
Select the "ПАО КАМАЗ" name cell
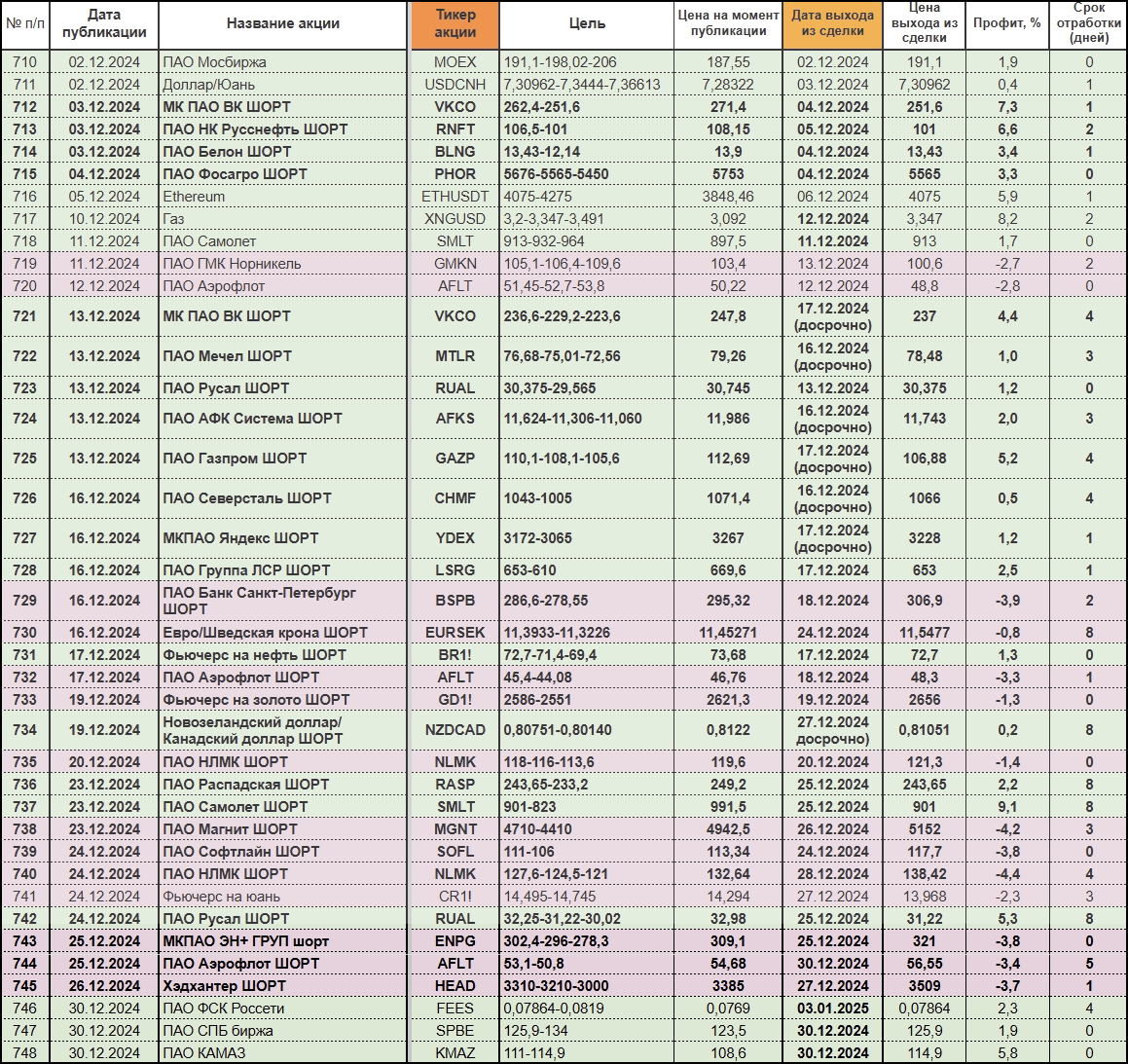282,1052
